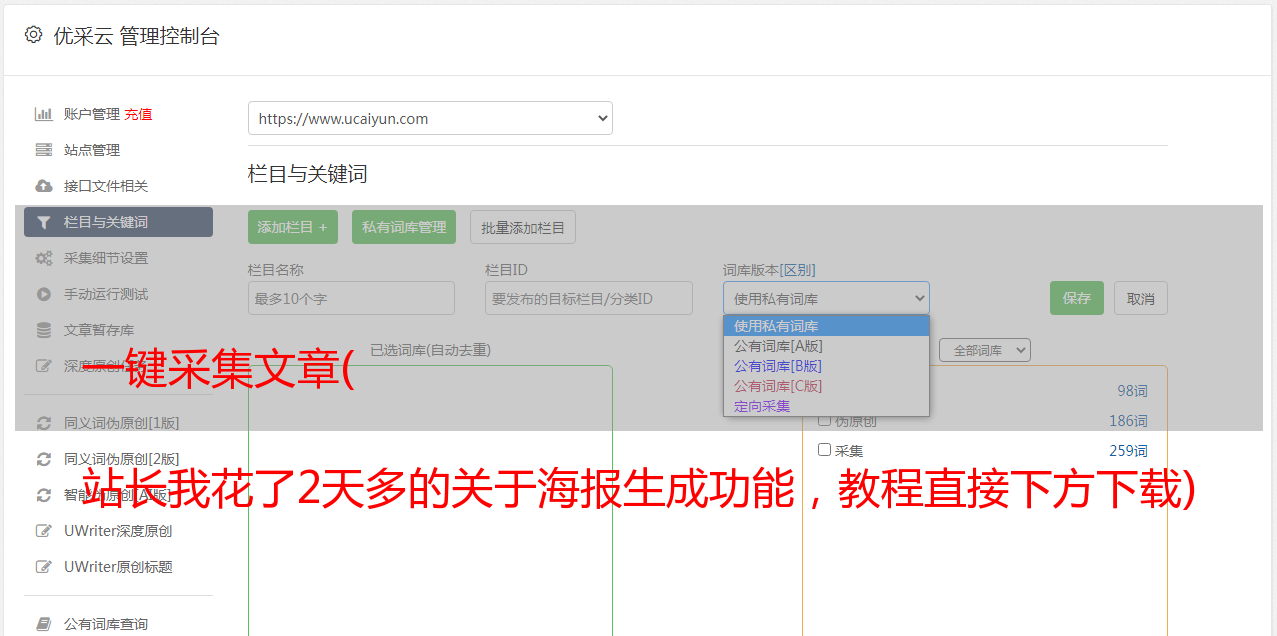This screenshot has height=636, width=1277.
Task: Click the 259词 count
Action: 1128,451
